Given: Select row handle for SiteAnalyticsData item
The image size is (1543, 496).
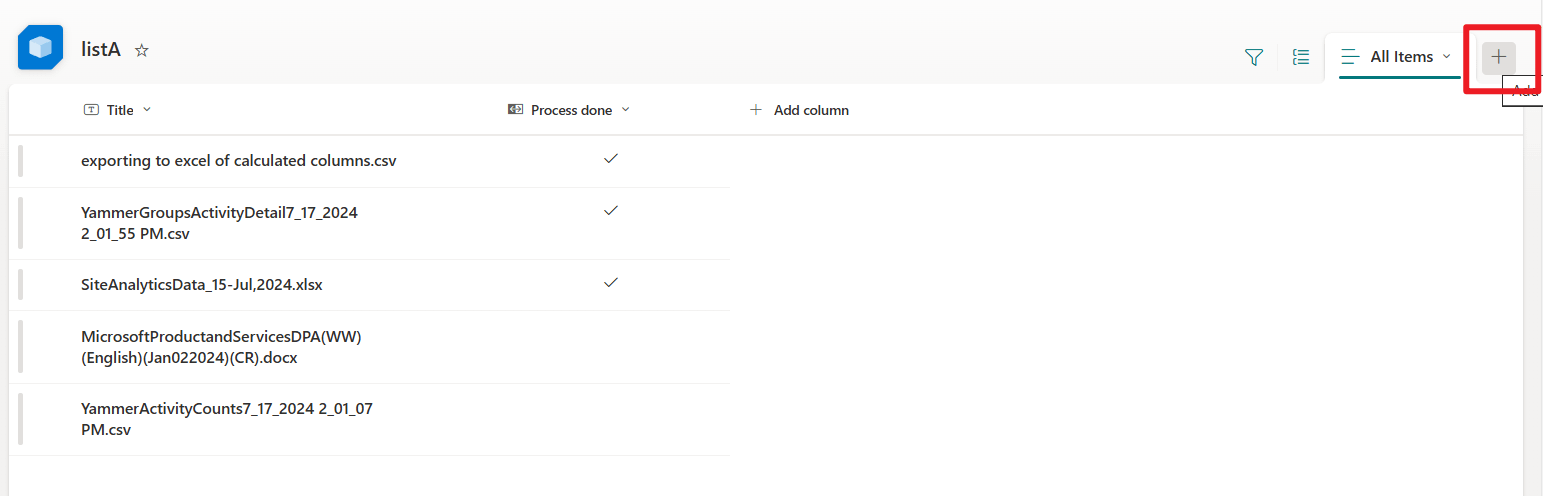Looking at the screenshot, I should [20, 285].
